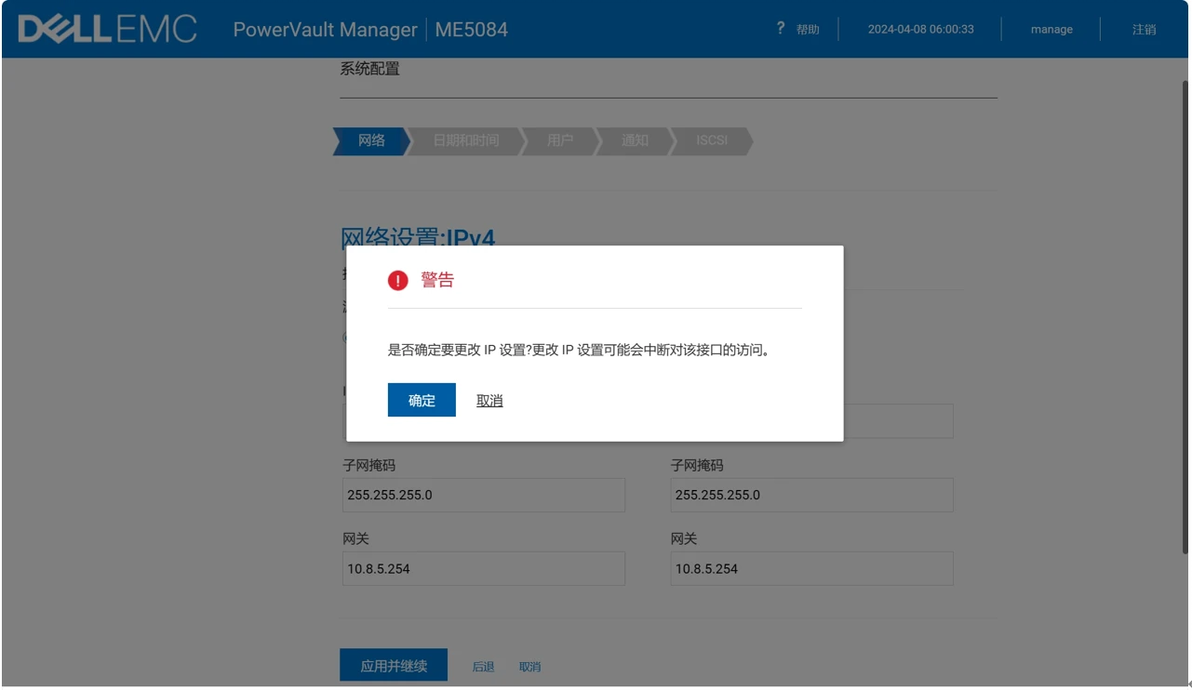This screenshot has width=1192, height=690.
Task: Select the 日期和时间 wizard step
Action: point(466,141)
